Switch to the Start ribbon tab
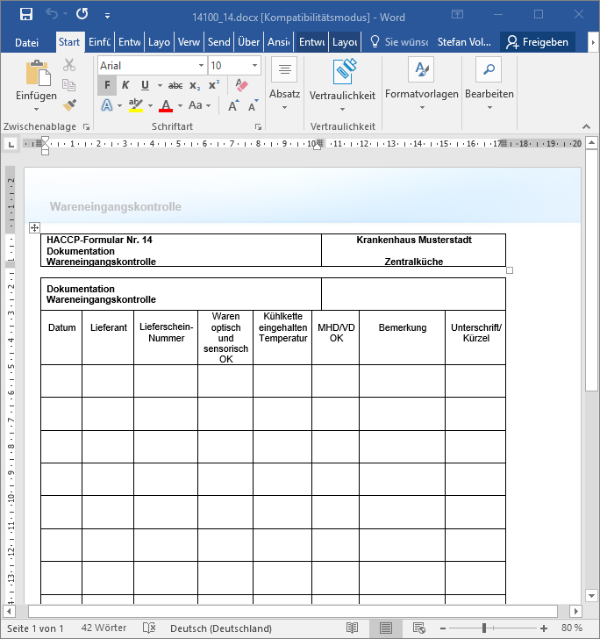The image size is (600, 639). pos(69,42)
